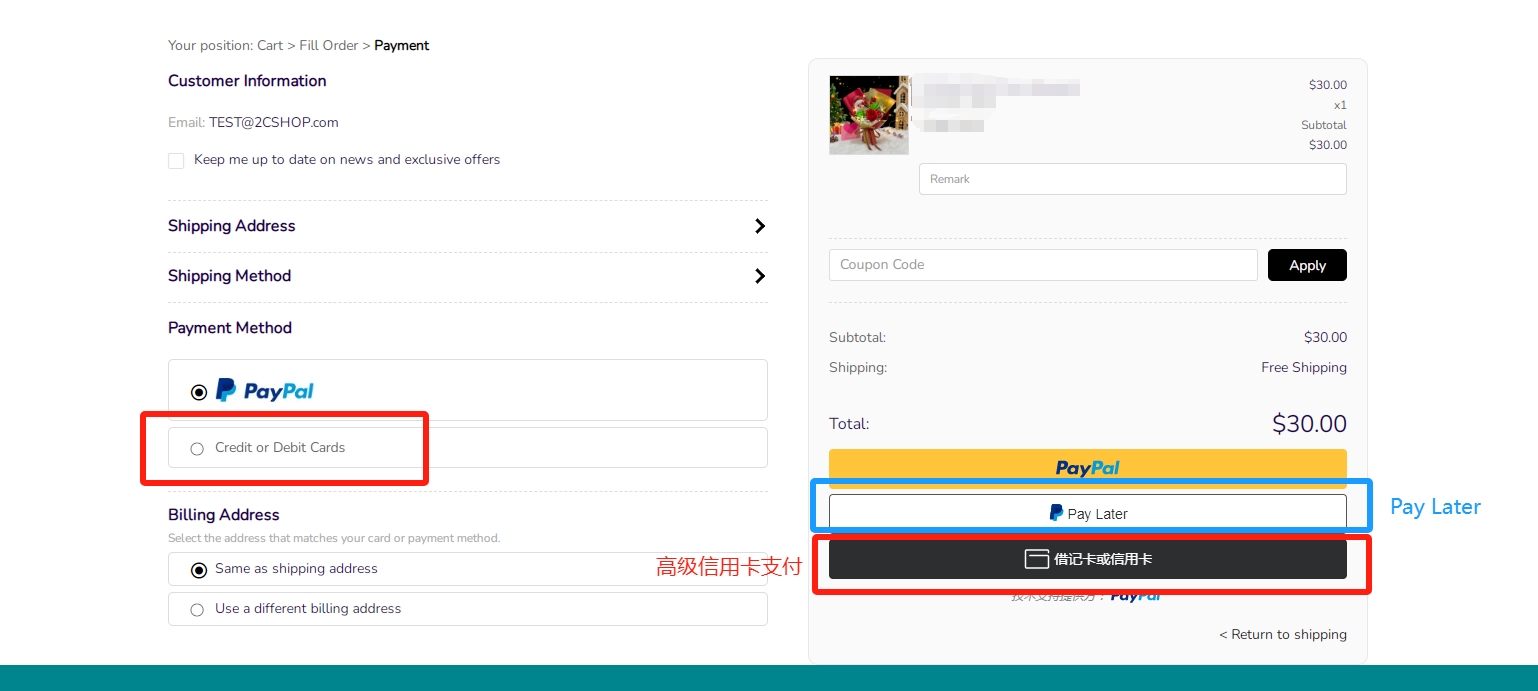1538x691 pixels.
Task: Click the $30.00 total amount
Action: pyautogui.click(x=1309, y=423)
